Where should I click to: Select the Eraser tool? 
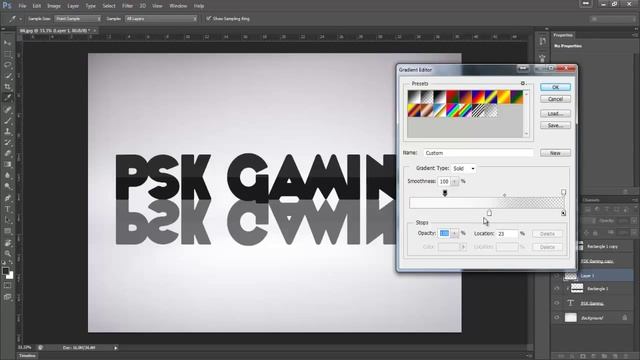click(x=7, y=153)
